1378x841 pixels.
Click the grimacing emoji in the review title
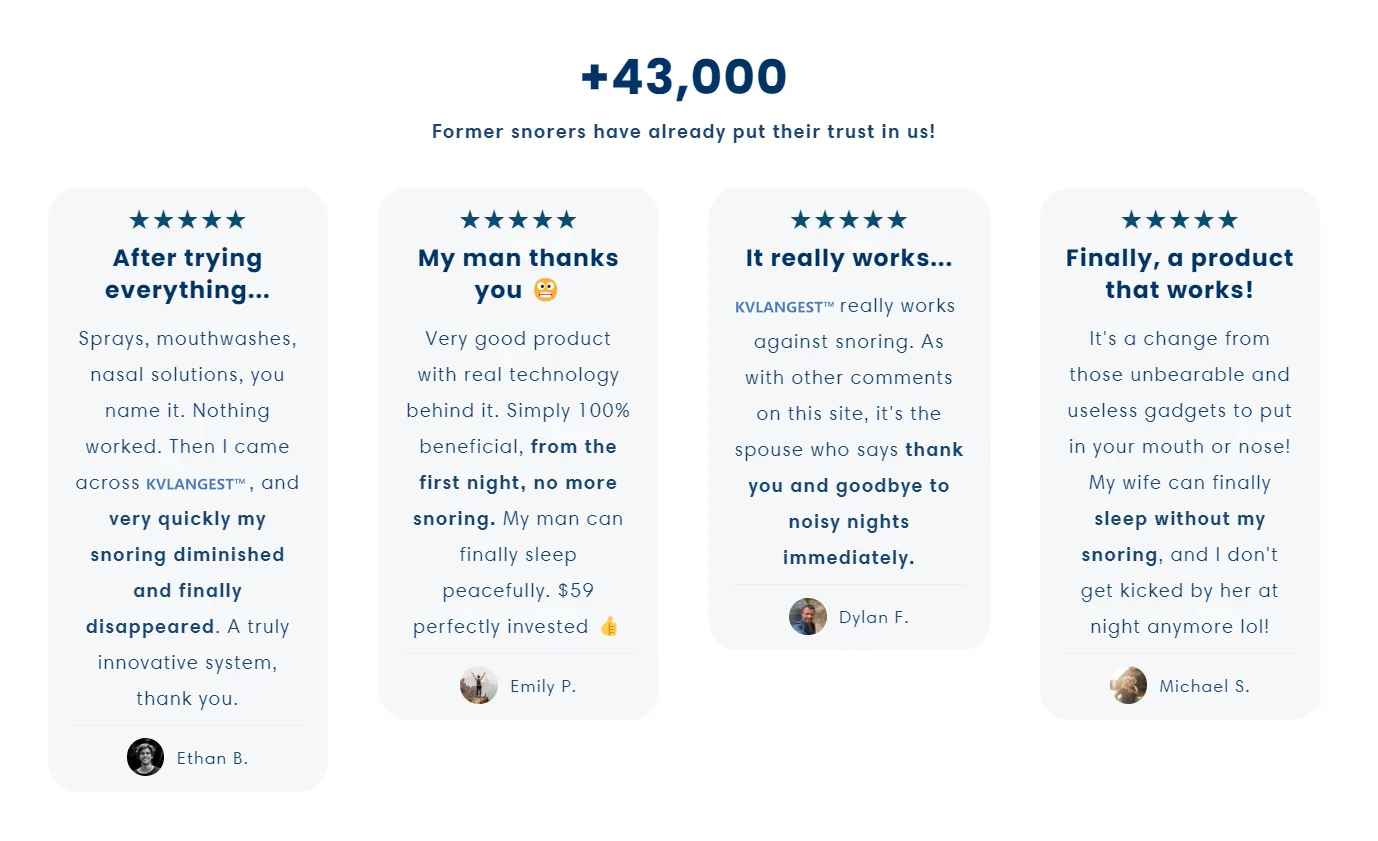coord(546,290)
